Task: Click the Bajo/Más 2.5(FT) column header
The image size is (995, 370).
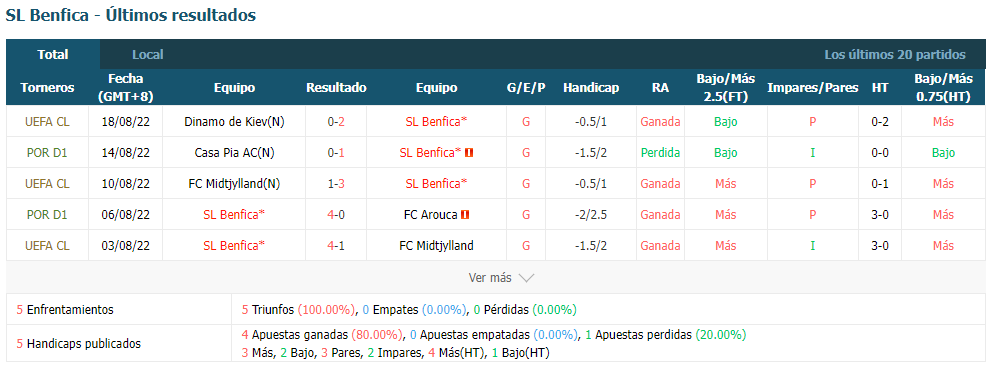Action: point(725,88)
